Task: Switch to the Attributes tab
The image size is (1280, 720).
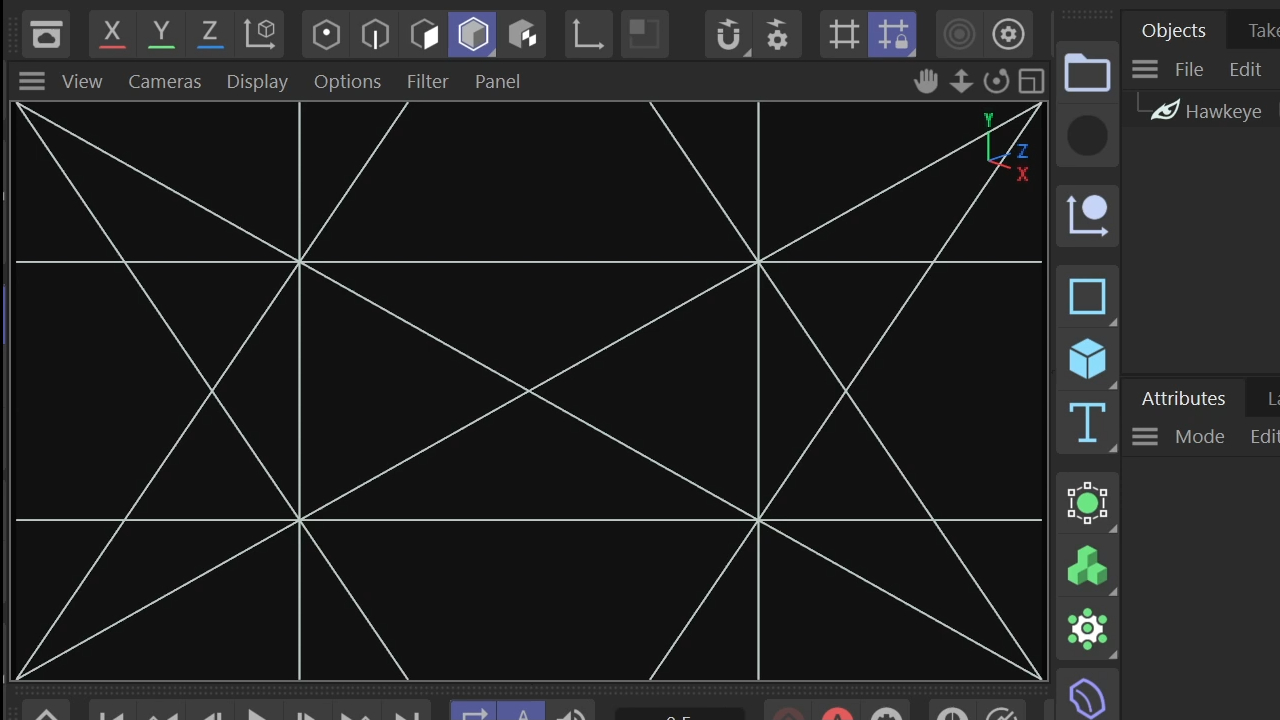Action: [1183, 398]
